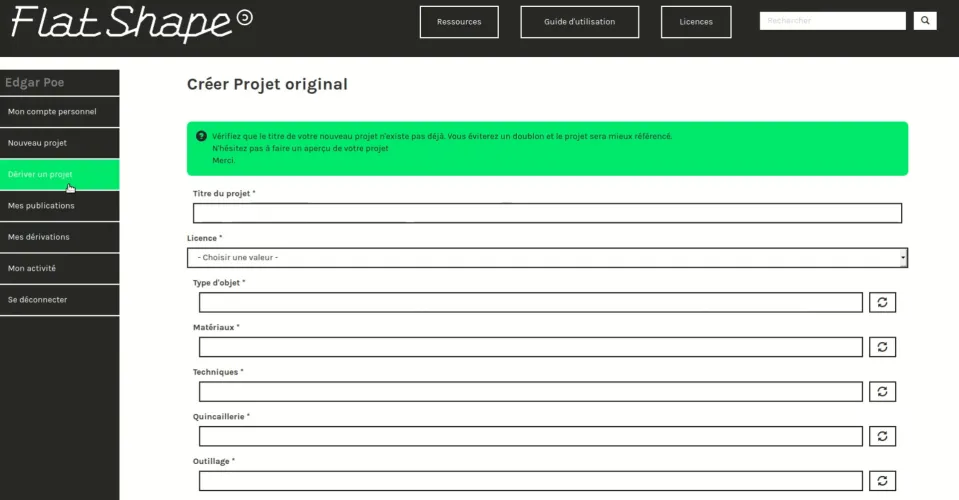This screenshot has width=959, height=500.
Task: Focus the Titre du projet field
Action: tap(547, 213)
